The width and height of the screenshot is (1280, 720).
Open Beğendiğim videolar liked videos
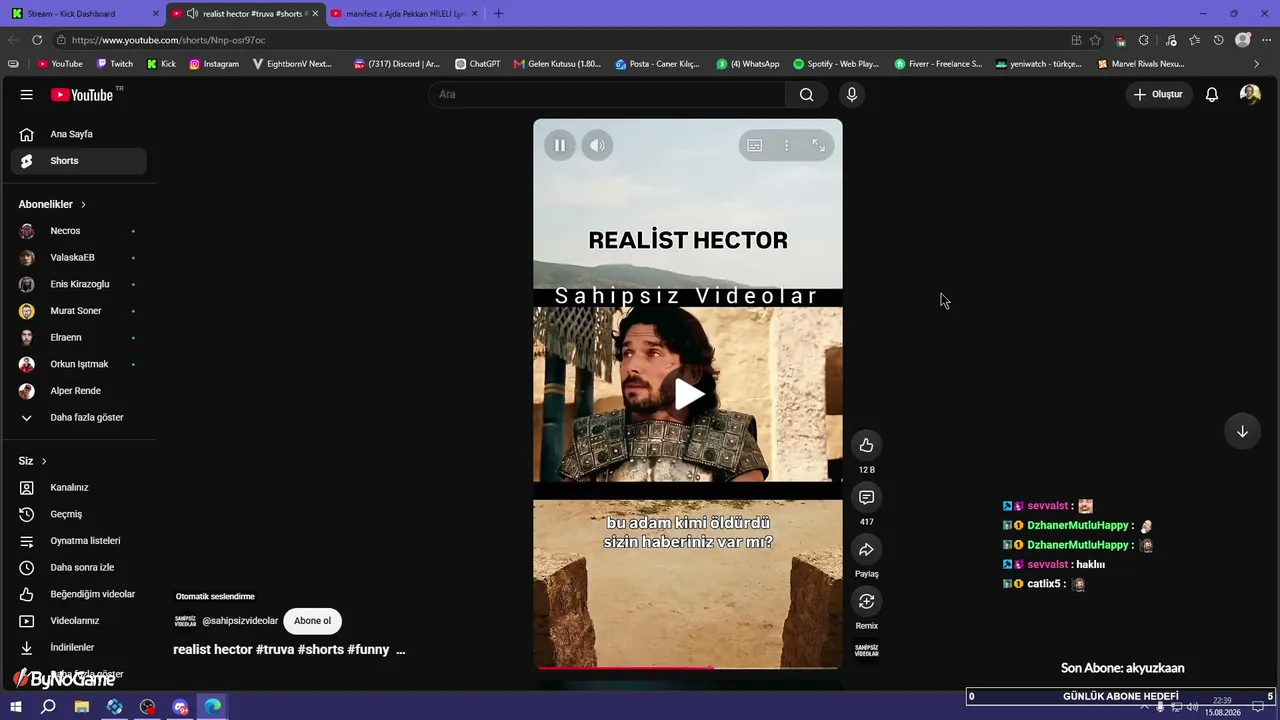pyautogui.click(x=79, y=594)
